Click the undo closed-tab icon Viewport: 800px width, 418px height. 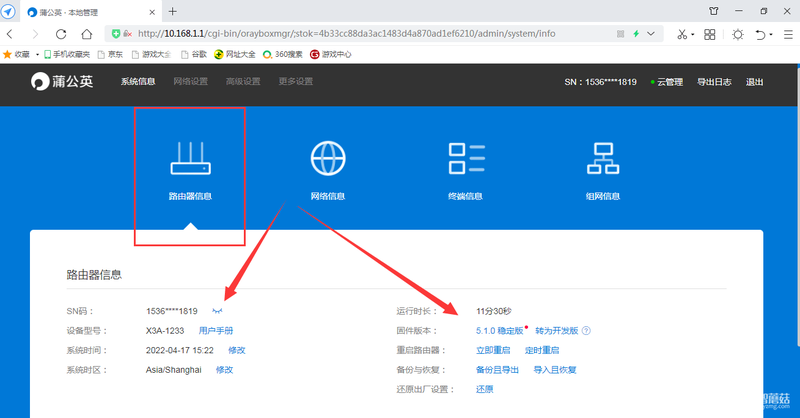761,34
